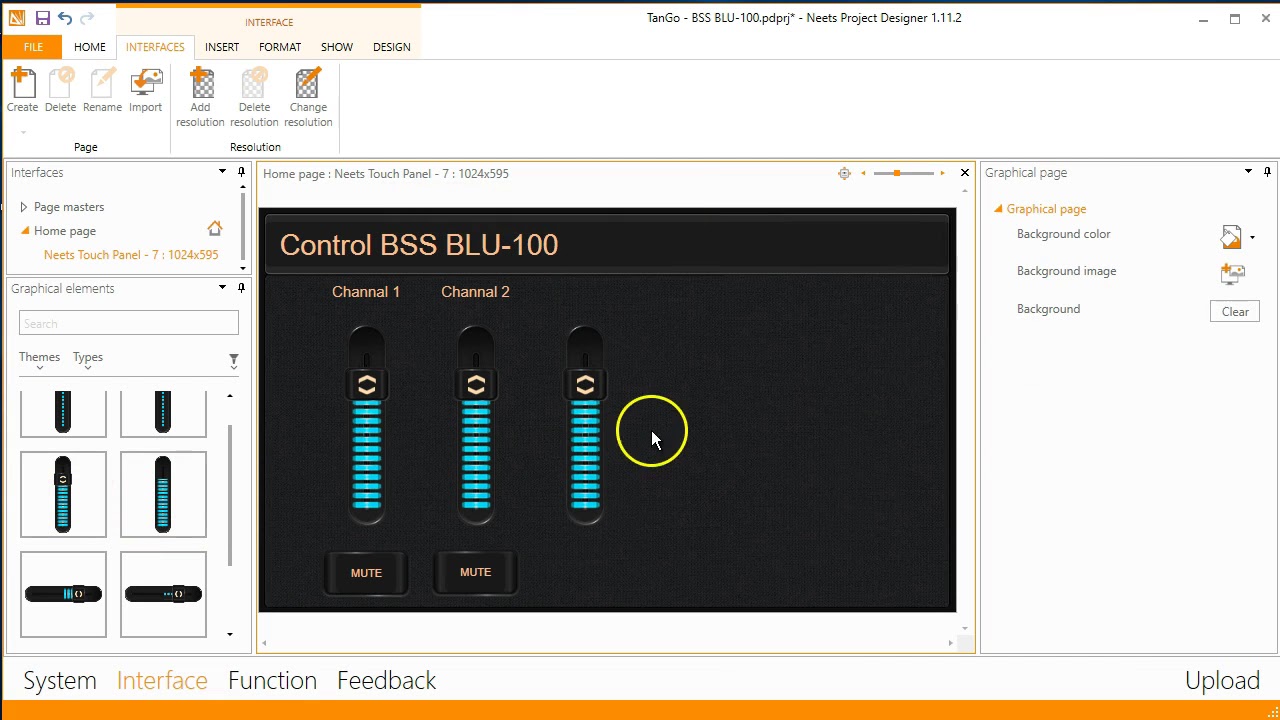Pin the Interfaces panel
The height and width of the screenshot is (720, 1280).
241,172
